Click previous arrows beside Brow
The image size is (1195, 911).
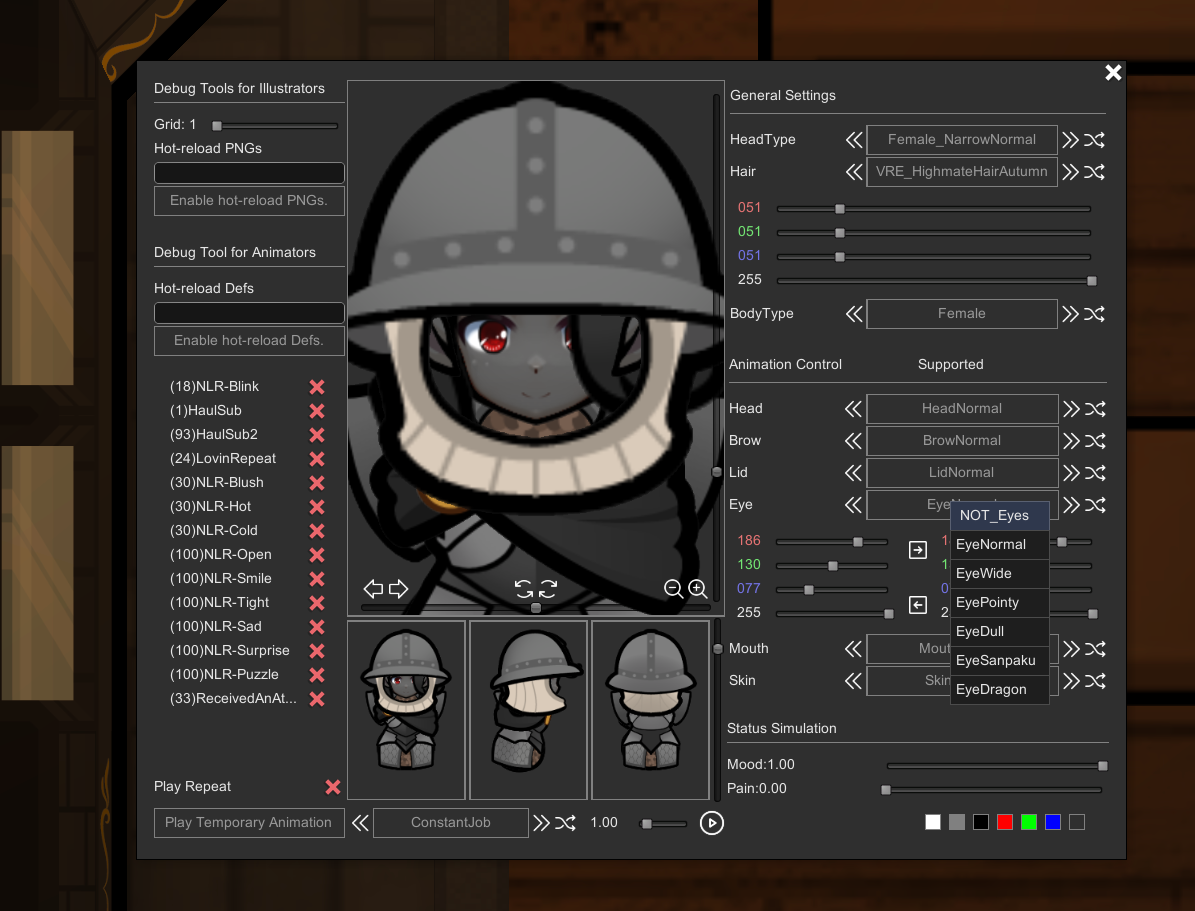tap(853, 441)
